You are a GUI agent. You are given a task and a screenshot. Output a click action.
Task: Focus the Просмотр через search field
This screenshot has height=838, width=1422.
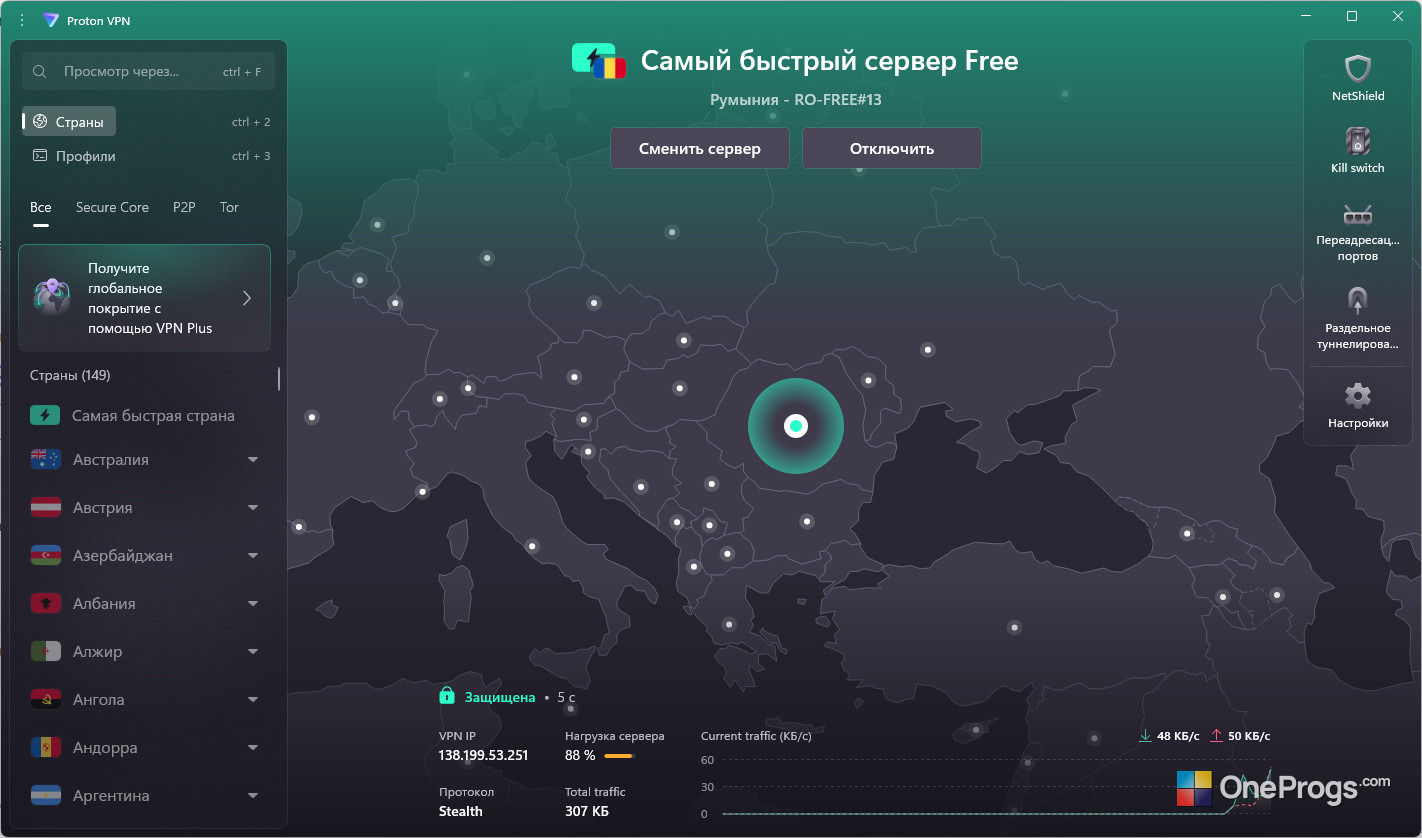148,72
